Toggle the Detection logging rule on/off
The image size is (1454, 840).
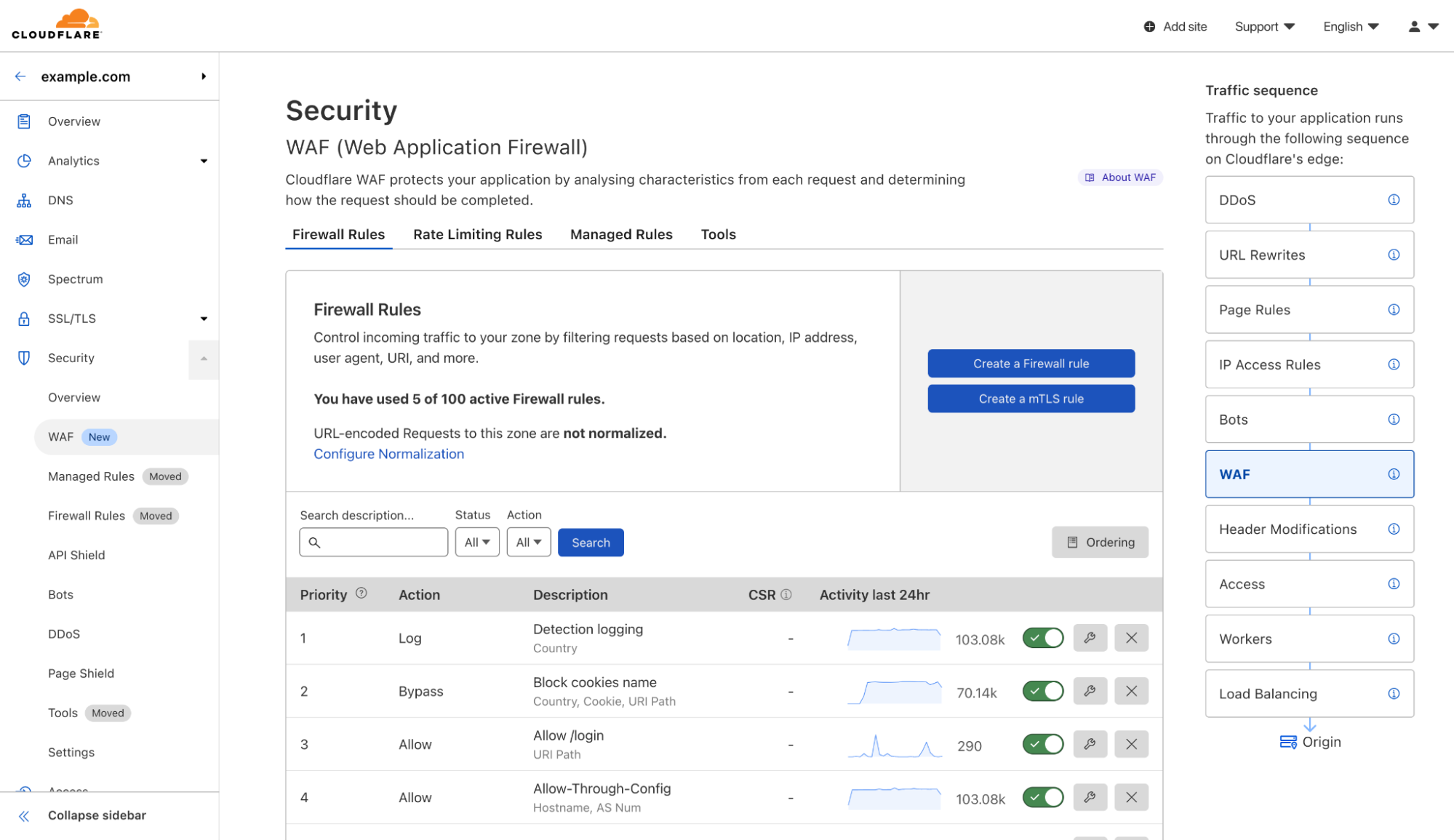1042,637
